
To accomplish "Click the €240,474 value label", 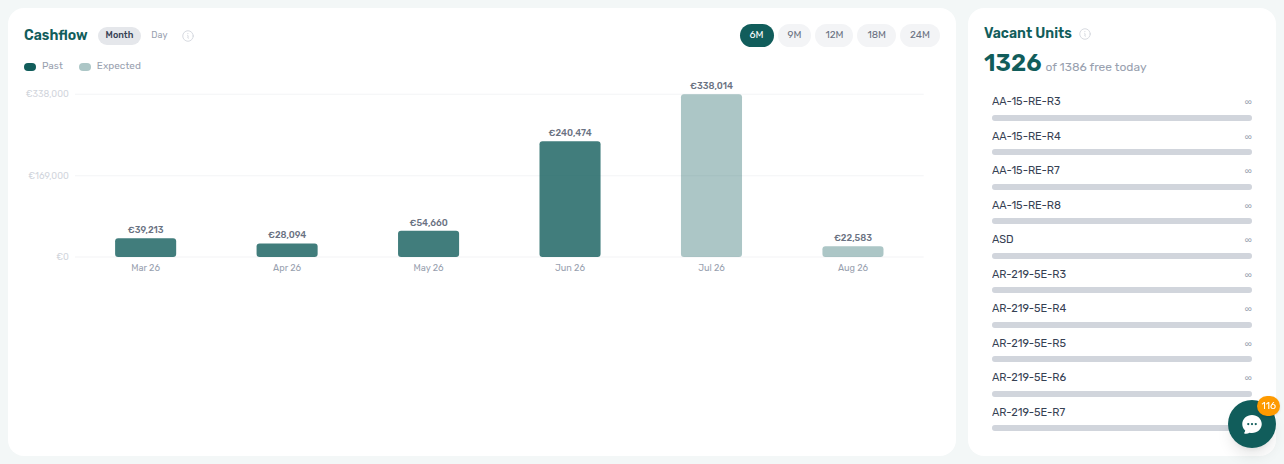I will click(570, 132).
